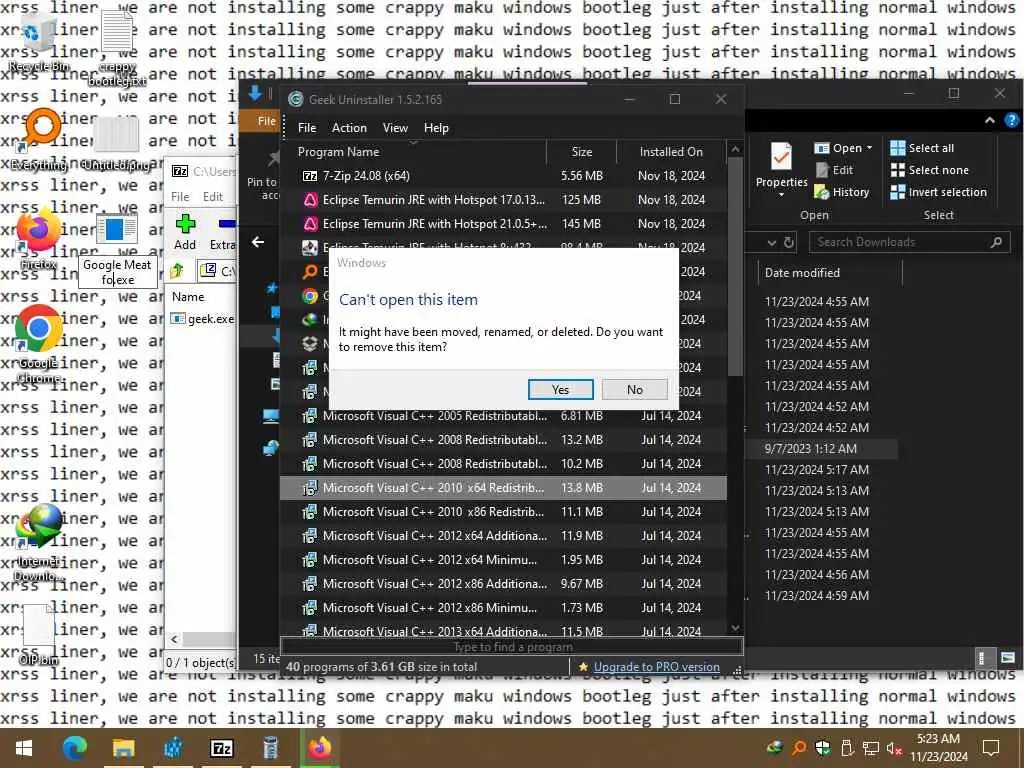This screenshot has height=768, width=1024.
Task: Select the 10.2 MB Visual C++ 2008 row
Action: 503,464
